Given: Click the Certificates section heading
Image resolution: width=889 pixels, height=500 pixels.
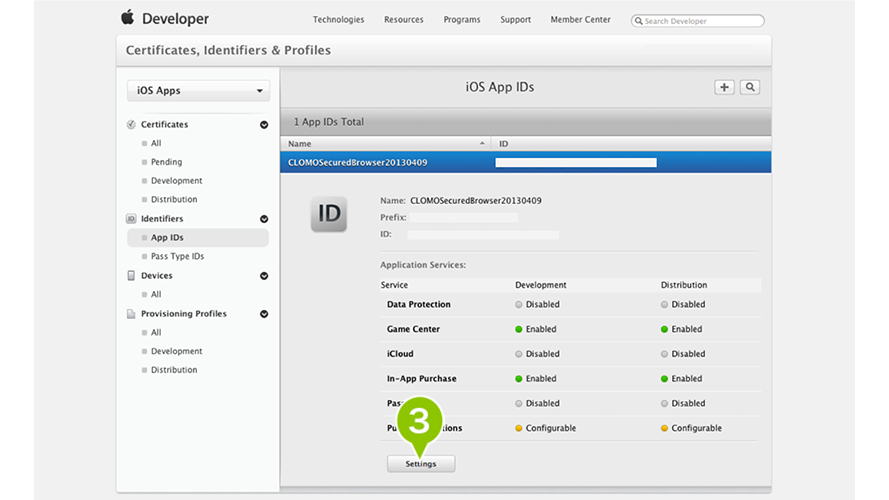Looking at the screenshot, I should coord(164,124).
